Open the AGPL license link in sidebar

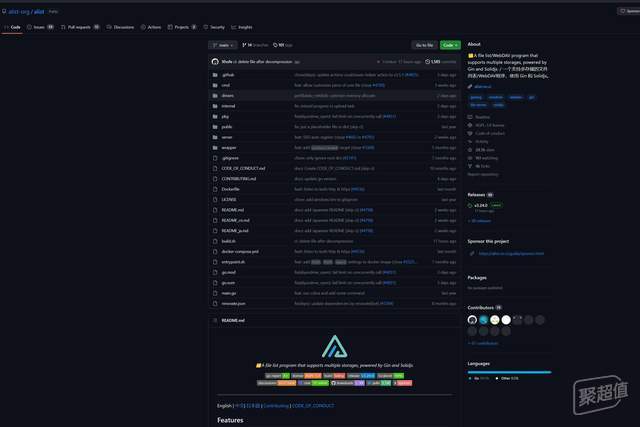pos(489,125)
